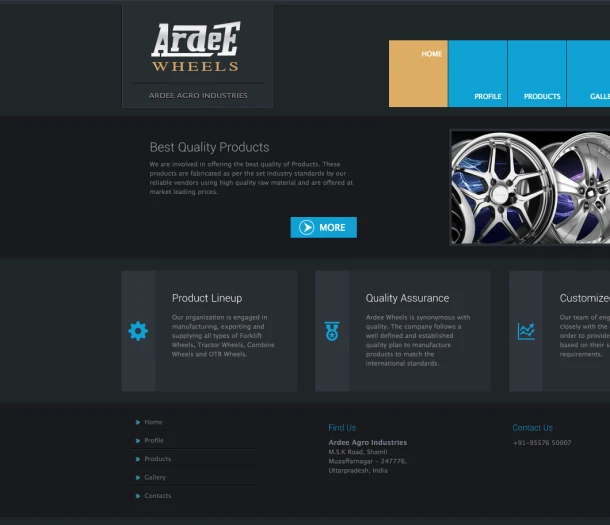
Task: Click the line chart icon
Action: [x=526, y=331]
